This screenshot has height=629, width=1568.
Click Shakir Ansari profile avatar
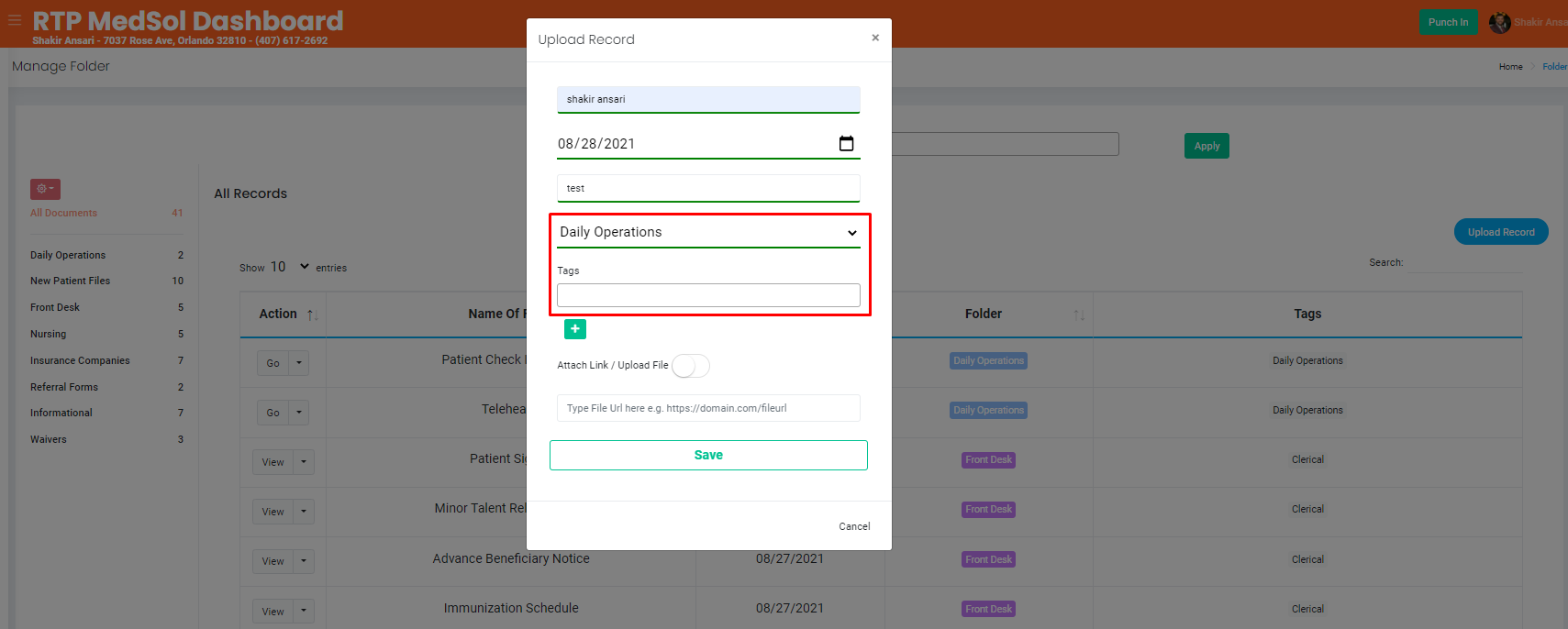[1500, 22]
